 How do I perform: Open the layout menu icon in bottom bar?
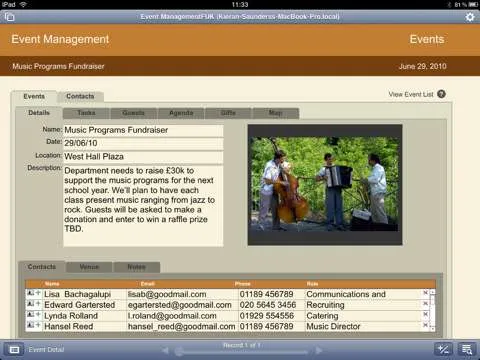pyautogui.click(x=14, y=349)
